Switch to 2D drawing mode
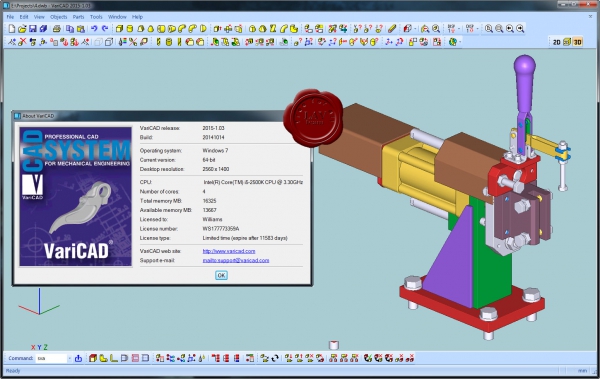The image size is (600, 379). 557,42
